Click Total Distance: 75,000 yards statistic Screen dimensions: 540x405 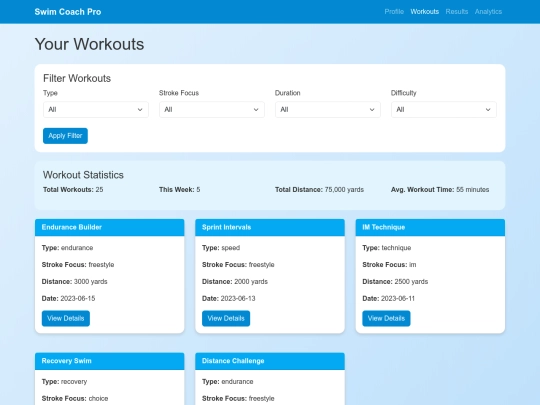[319, 190]
